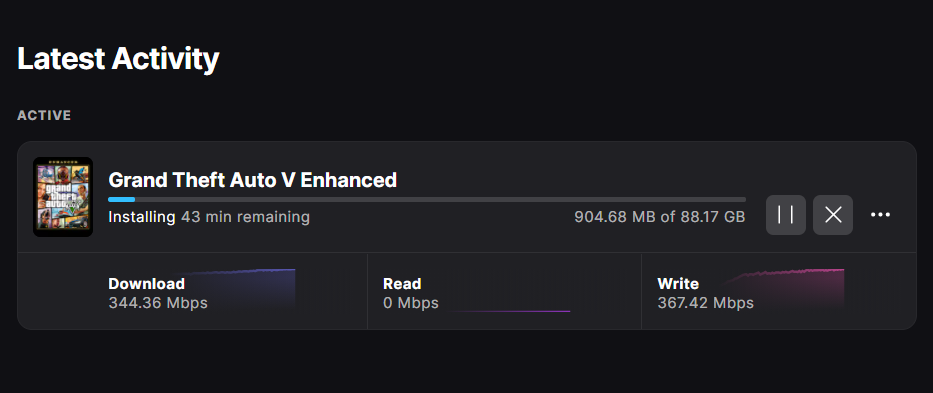
Task: Click the Read speed graph line
Action: click(507, 311)
